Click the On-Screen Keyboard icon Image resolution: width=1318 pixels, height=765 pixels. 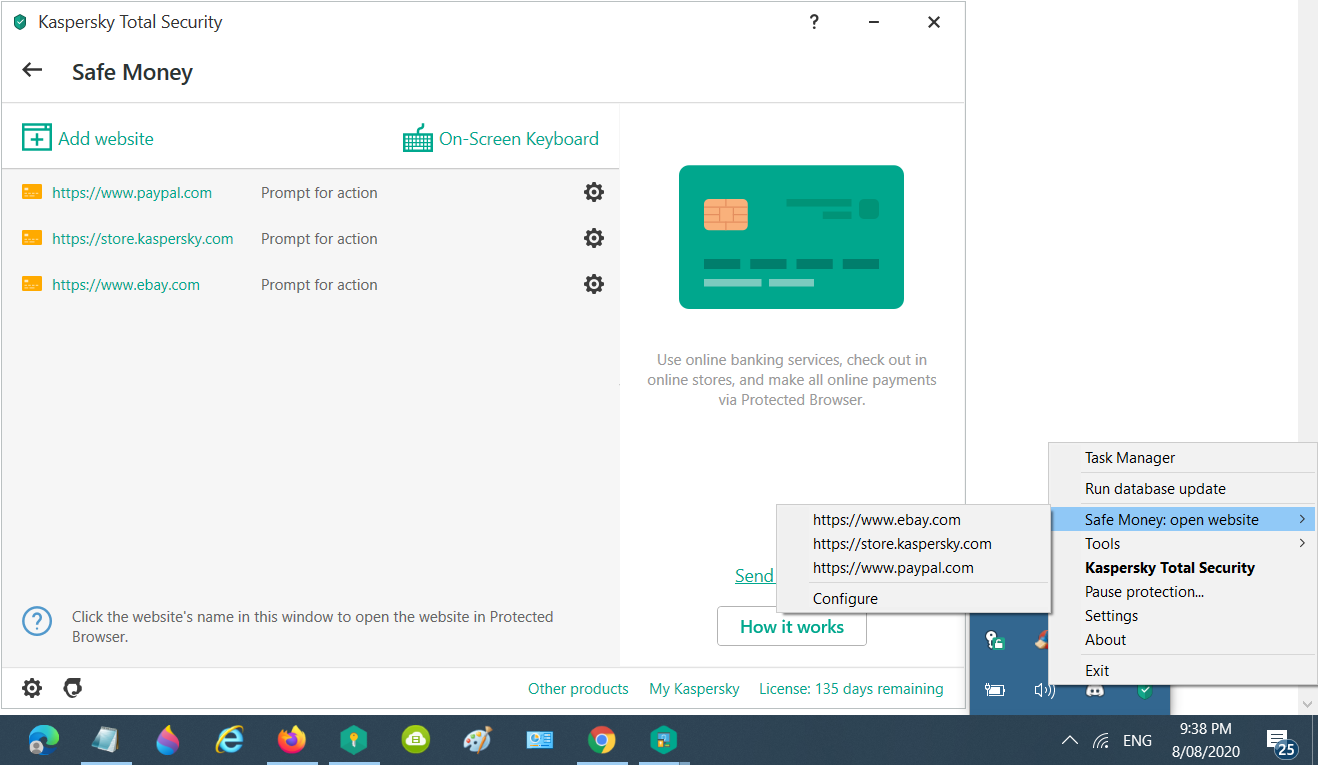click(x=418, y=138)
